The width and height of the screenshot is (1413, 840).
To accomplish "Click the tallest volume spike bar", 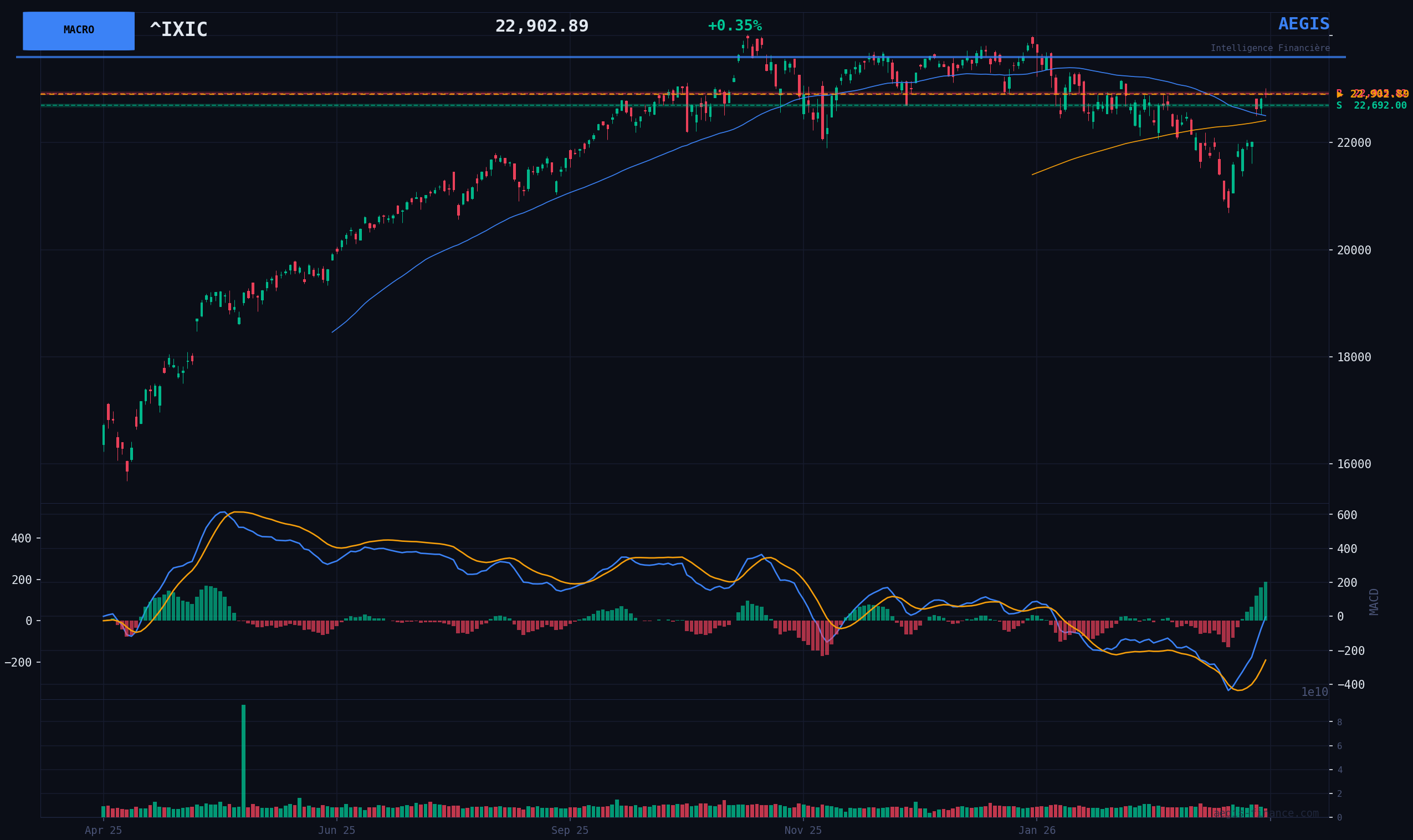I will pos(243,760).
